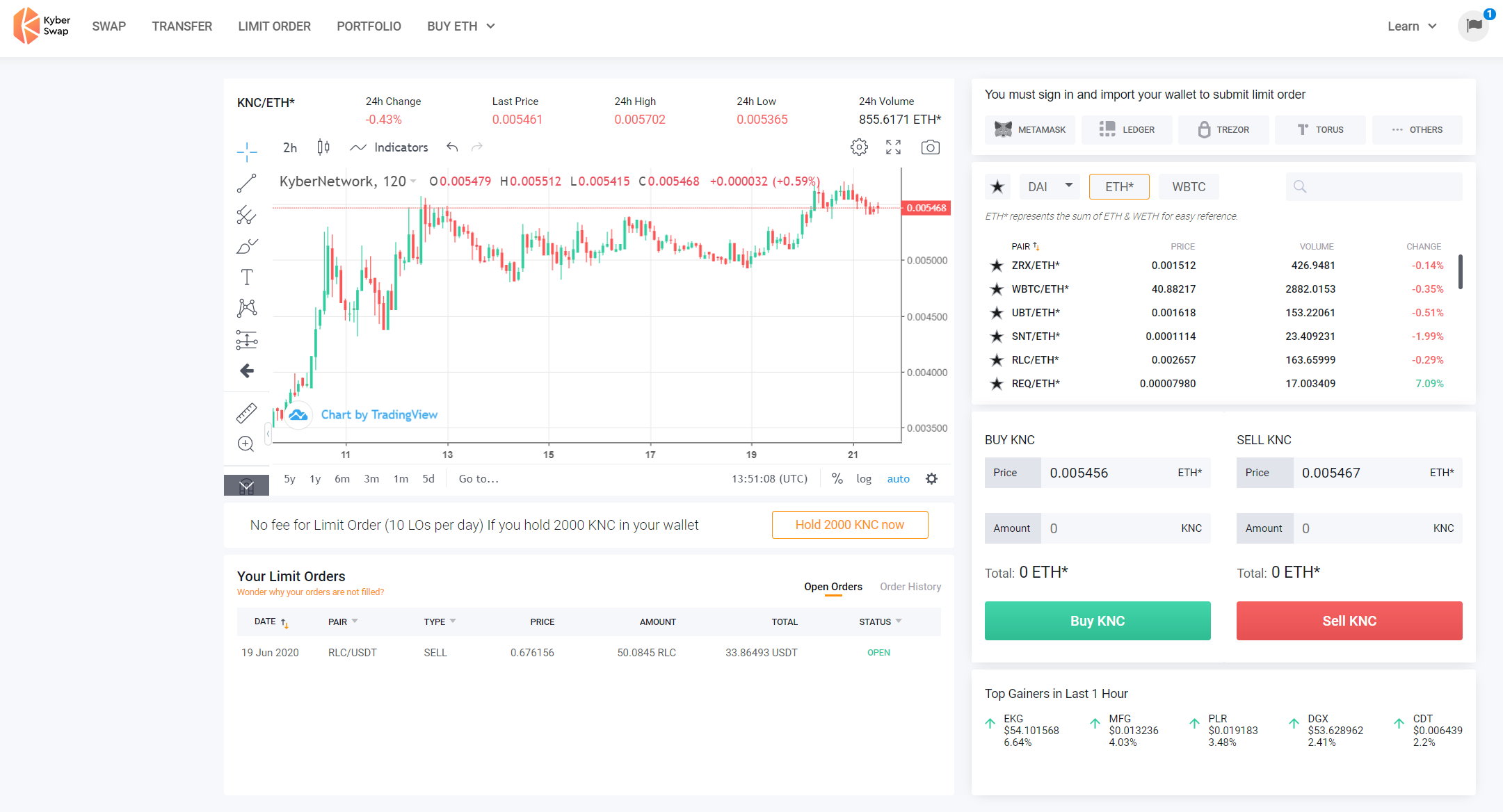Choose the ruler measure tool
The image size is (1503, 812).
[x=246, y=413]
